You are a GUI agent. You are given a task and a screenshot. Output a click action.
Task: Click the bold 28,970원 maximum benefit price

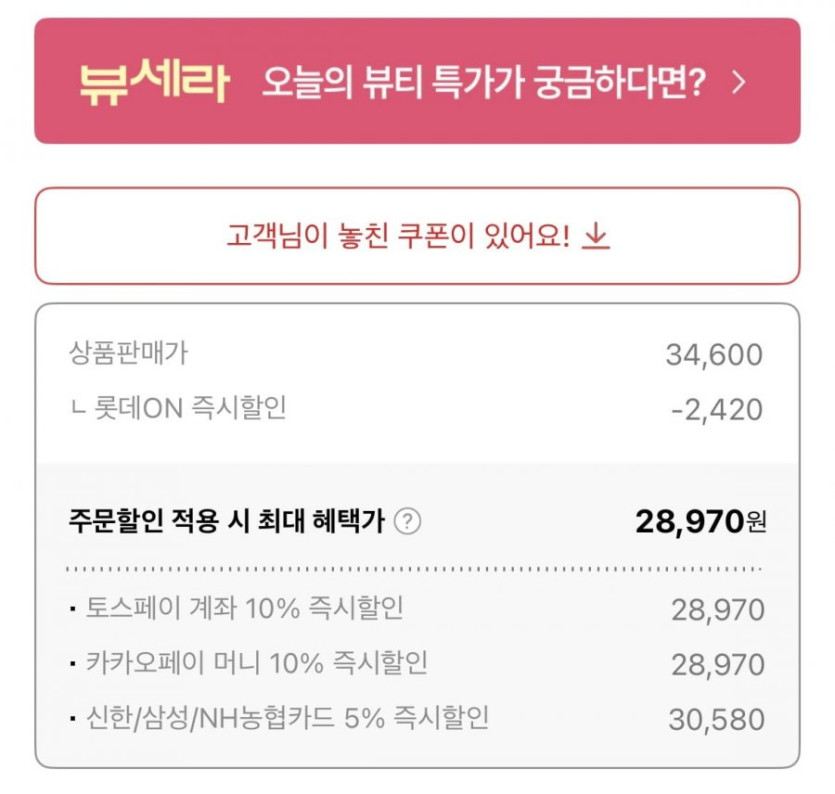coord(700,521)
